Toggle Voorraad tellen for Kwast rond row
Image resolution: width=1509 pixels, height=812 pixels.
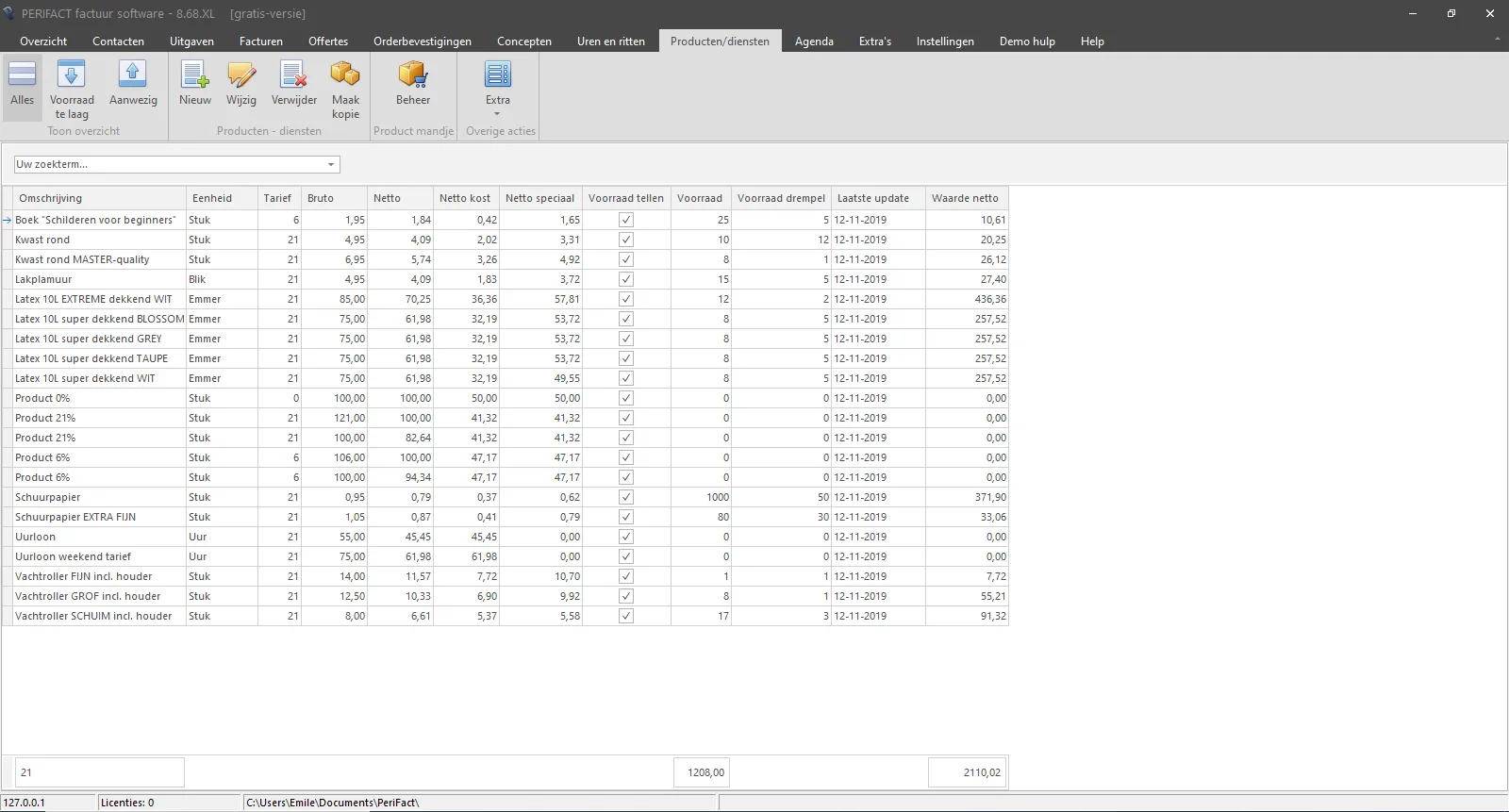click(626, 240)
